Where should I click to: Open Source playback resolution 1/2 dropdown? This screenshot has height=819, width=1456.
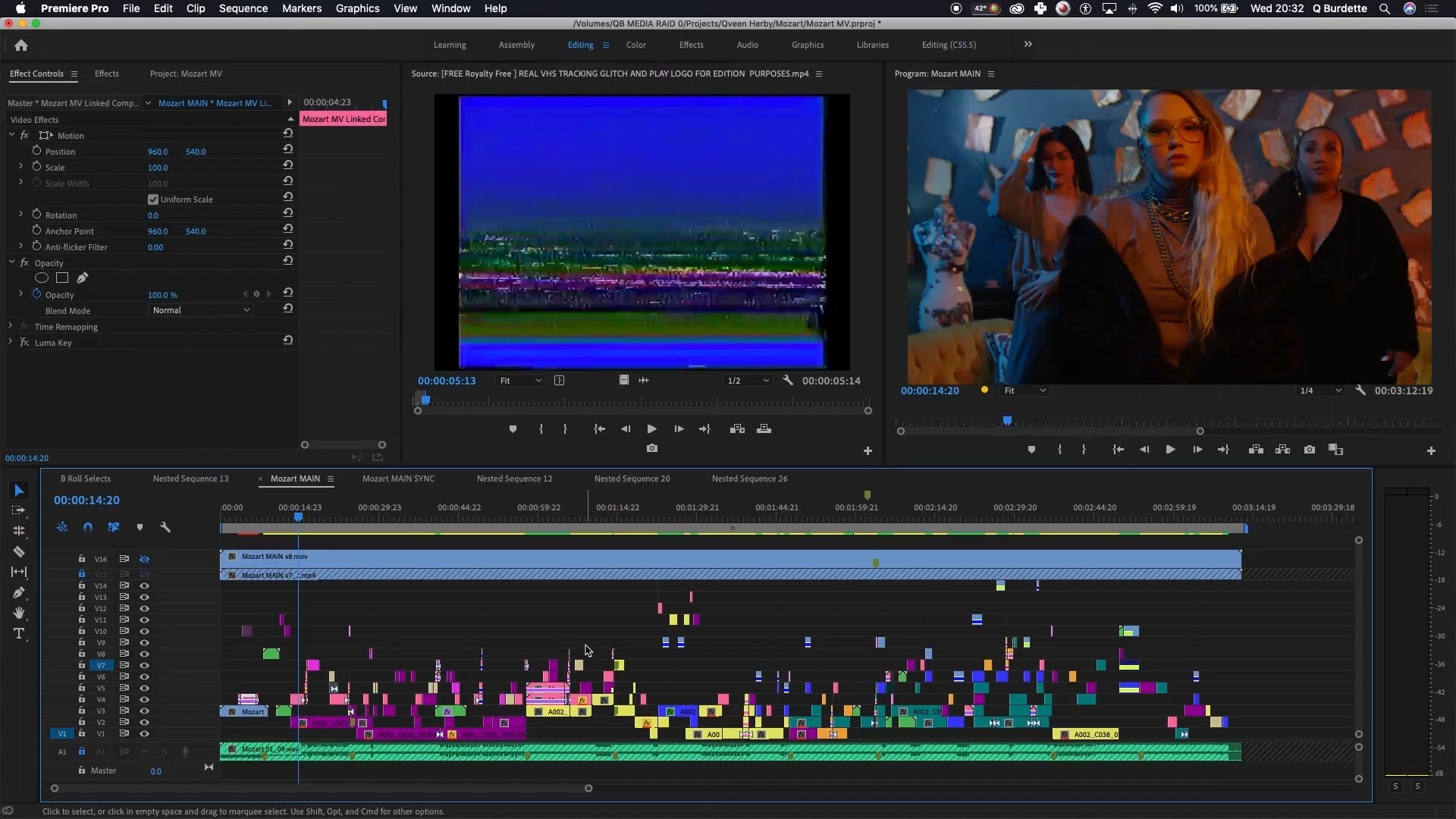point(748,381)
